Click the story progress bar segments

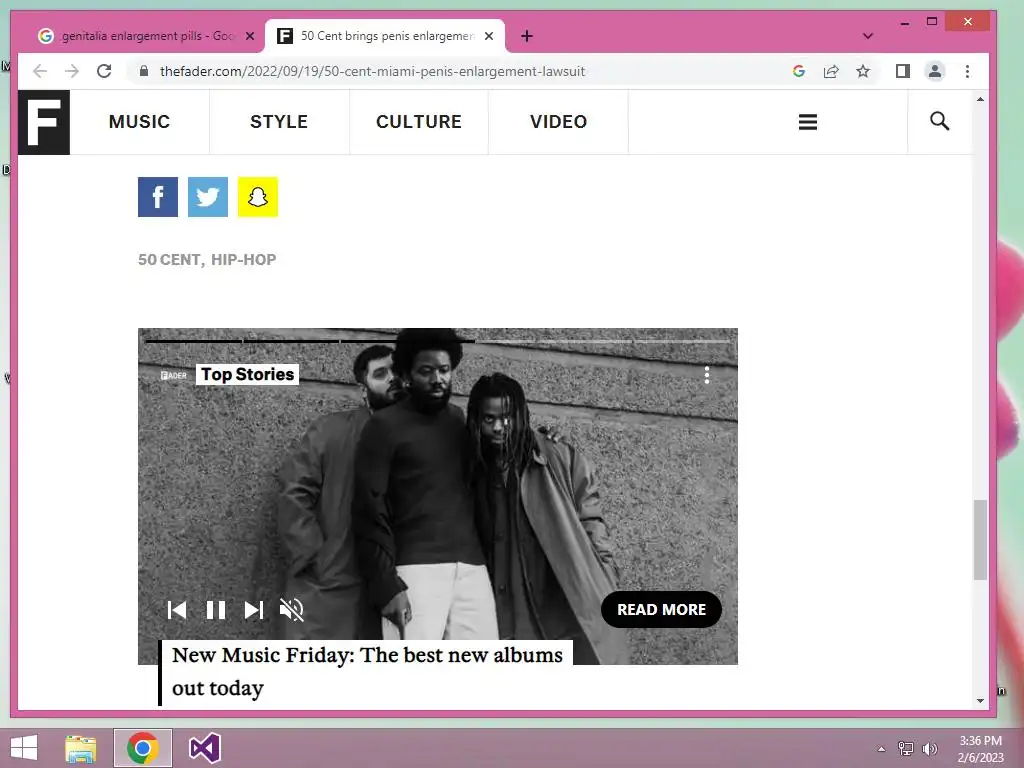tap(438, 341)
